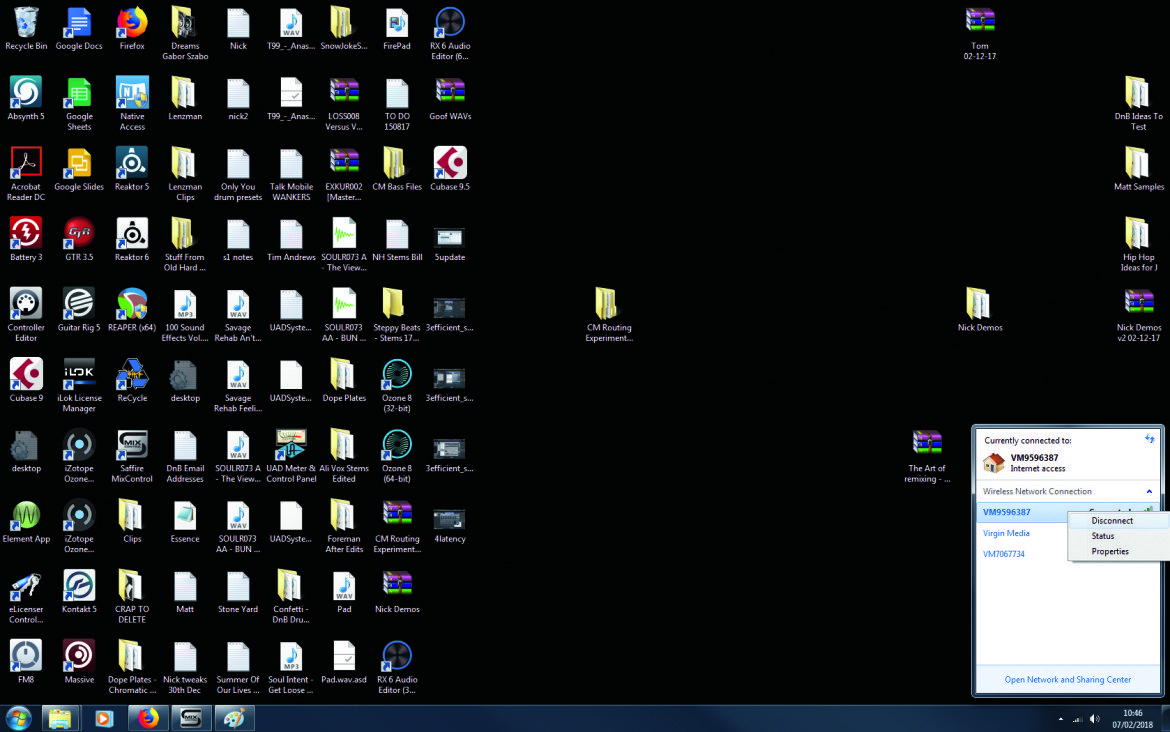This screenshot has height=732, width=1170.
Task: Choose Disconnect from the context menu
Action: pos(1112,521)
